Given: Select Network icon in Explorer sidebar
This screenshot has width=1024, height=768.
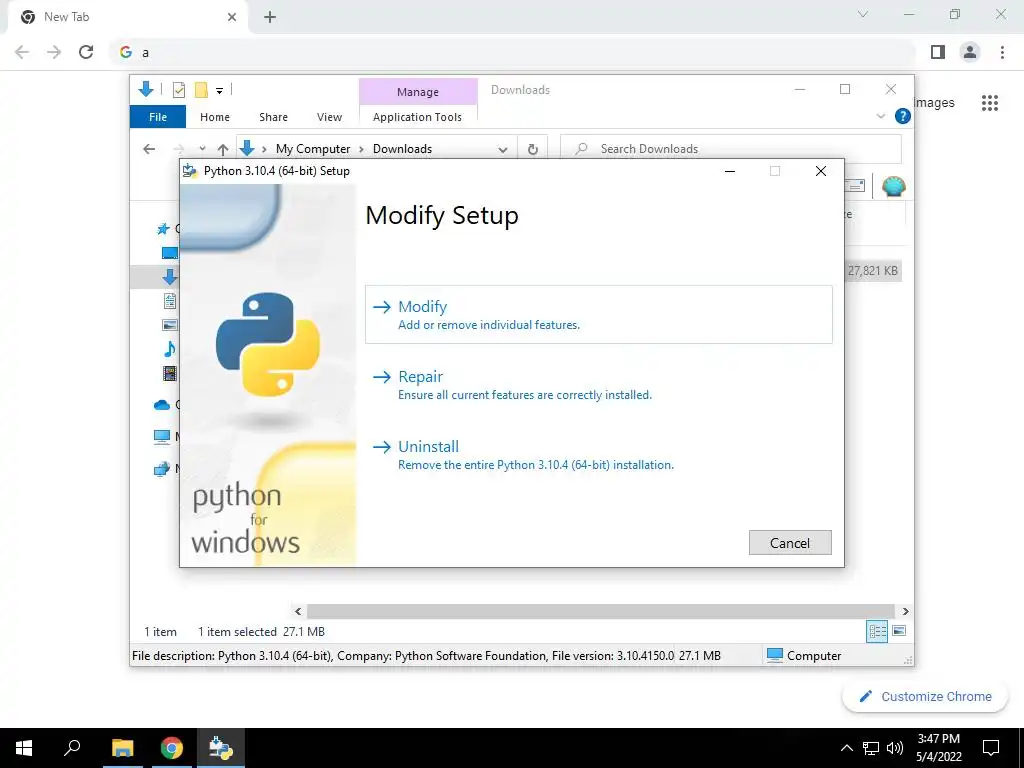Looking at the screenshot, I should pos(162,469).
